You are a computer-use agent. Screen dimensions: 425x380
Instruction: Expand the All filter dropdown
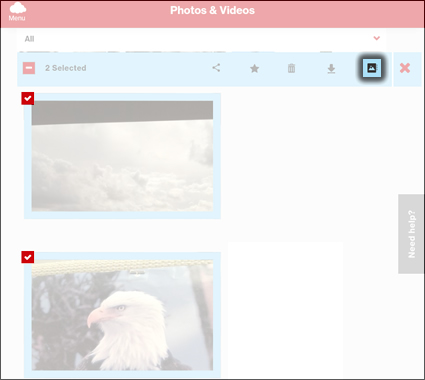pos(201,39)
